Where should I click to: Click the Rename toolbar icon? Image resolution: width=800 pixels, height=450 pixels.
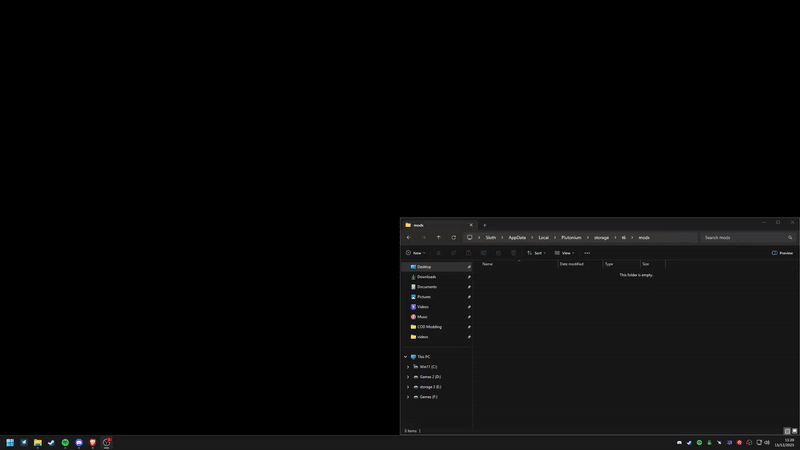coord(484,253)
